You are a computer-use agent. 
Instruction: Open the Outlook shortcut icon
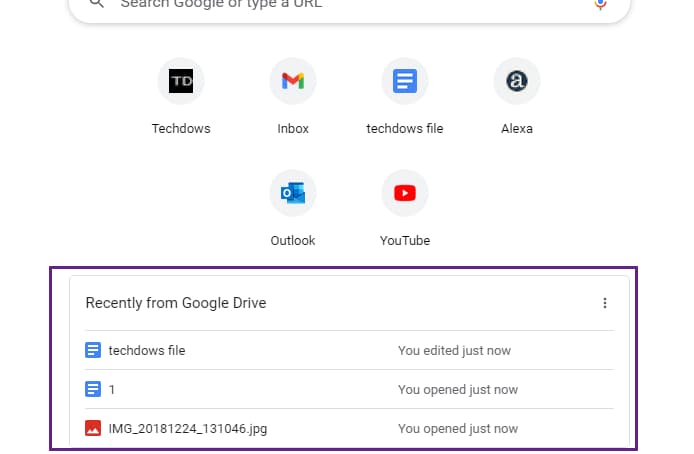click(x=293, y=193)
